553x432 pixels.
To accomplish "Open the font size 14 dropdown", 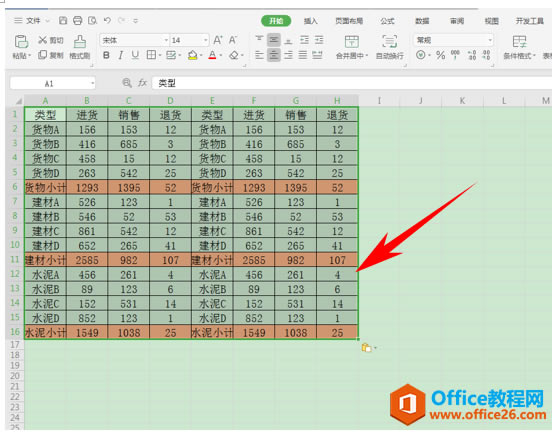I will [x=205, y=40].
